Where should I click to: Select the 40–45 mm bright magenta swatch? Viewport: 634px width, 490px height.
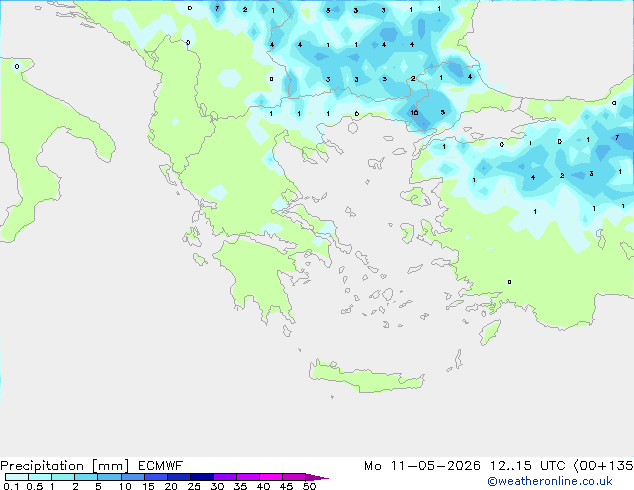(271, 477)
